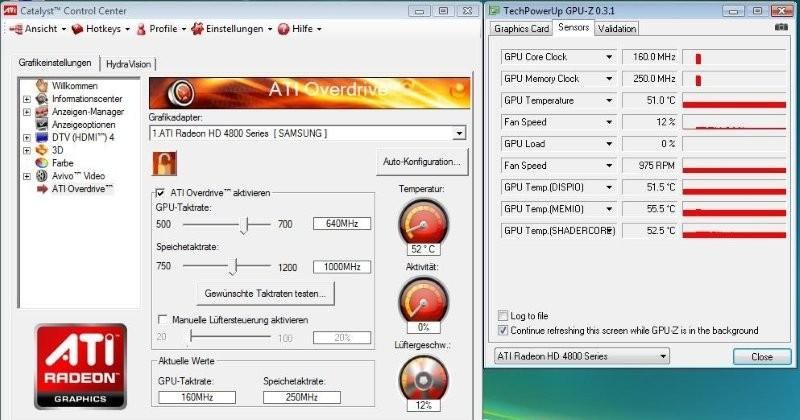Click the fan speed slider handle

191,336
